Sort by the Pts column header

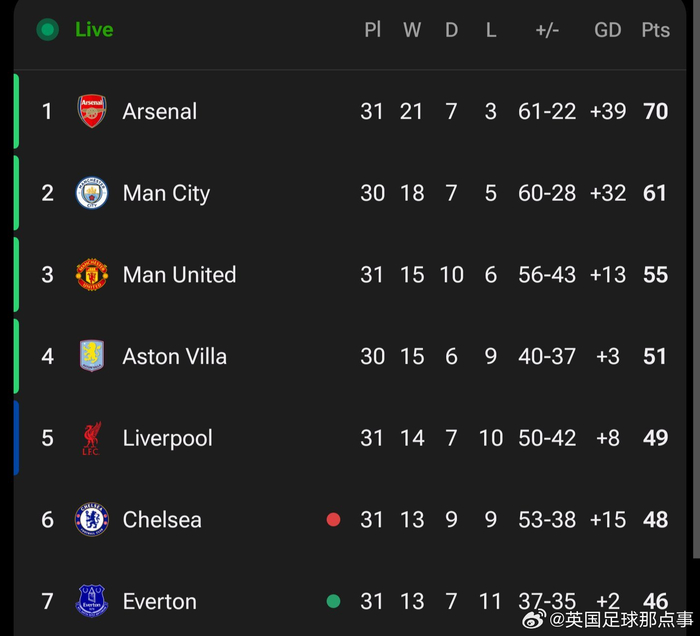coord(655,30)
